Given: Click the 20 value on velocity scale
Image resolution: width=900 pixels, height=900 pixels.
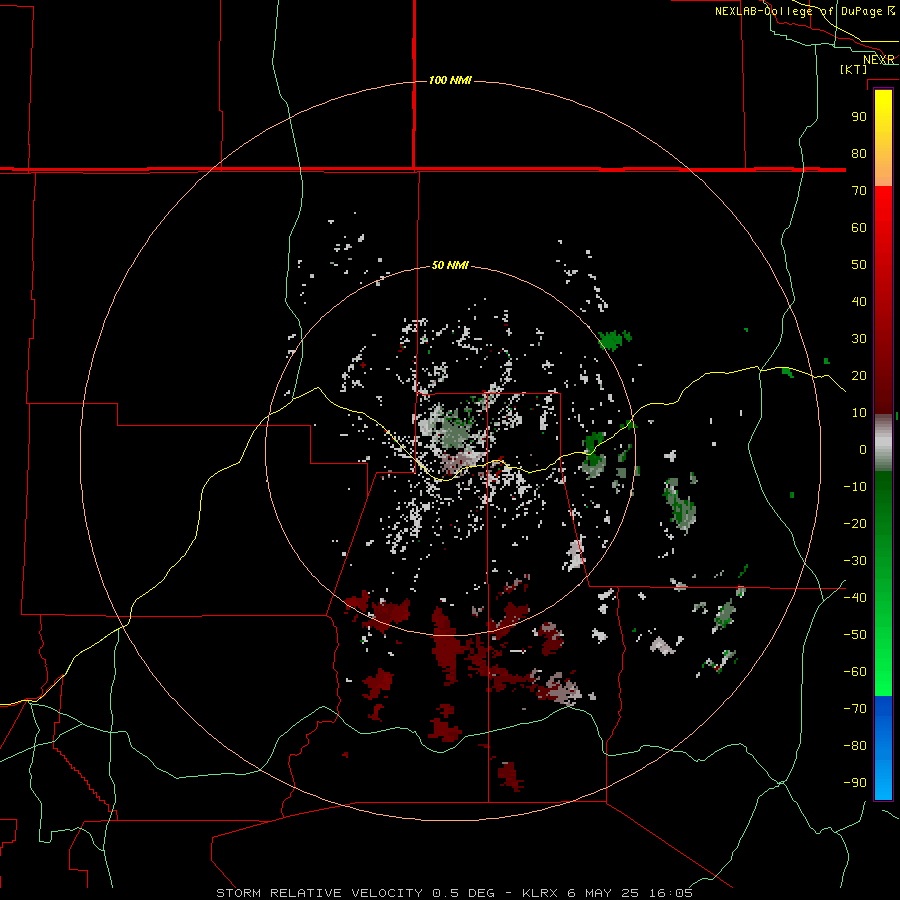Looking at the screenshot, I should [859, 375].
